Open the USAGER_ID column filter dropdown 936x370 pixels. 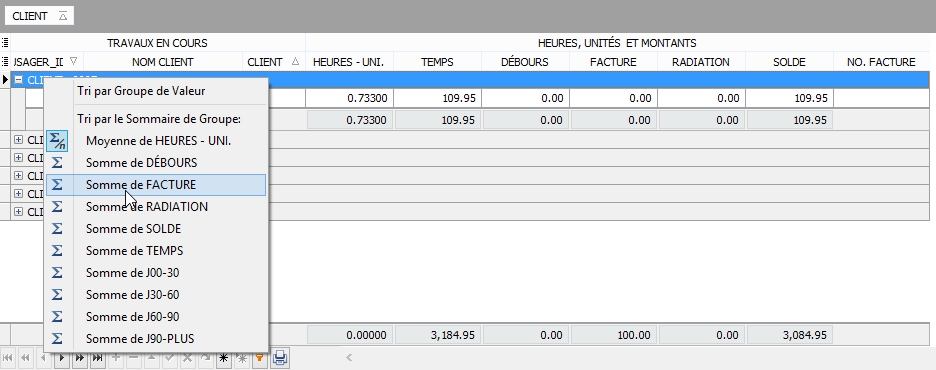[x=73, y=61]
